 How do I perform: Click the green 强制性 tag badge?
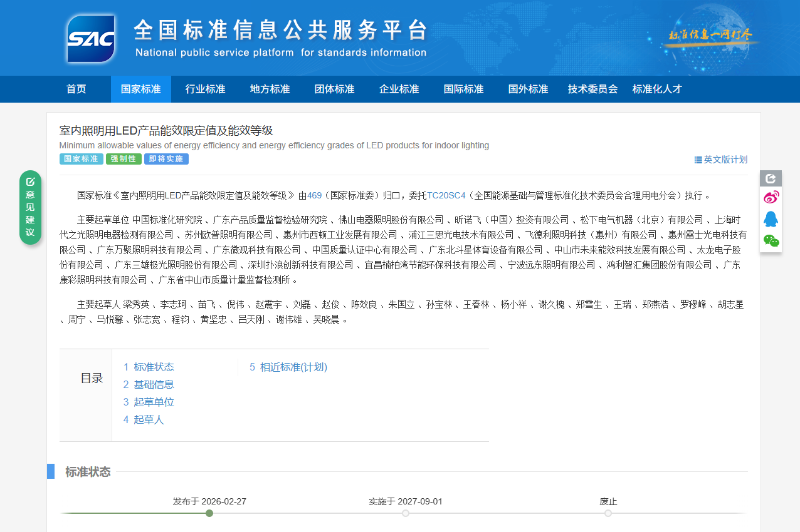click(123, 159)
